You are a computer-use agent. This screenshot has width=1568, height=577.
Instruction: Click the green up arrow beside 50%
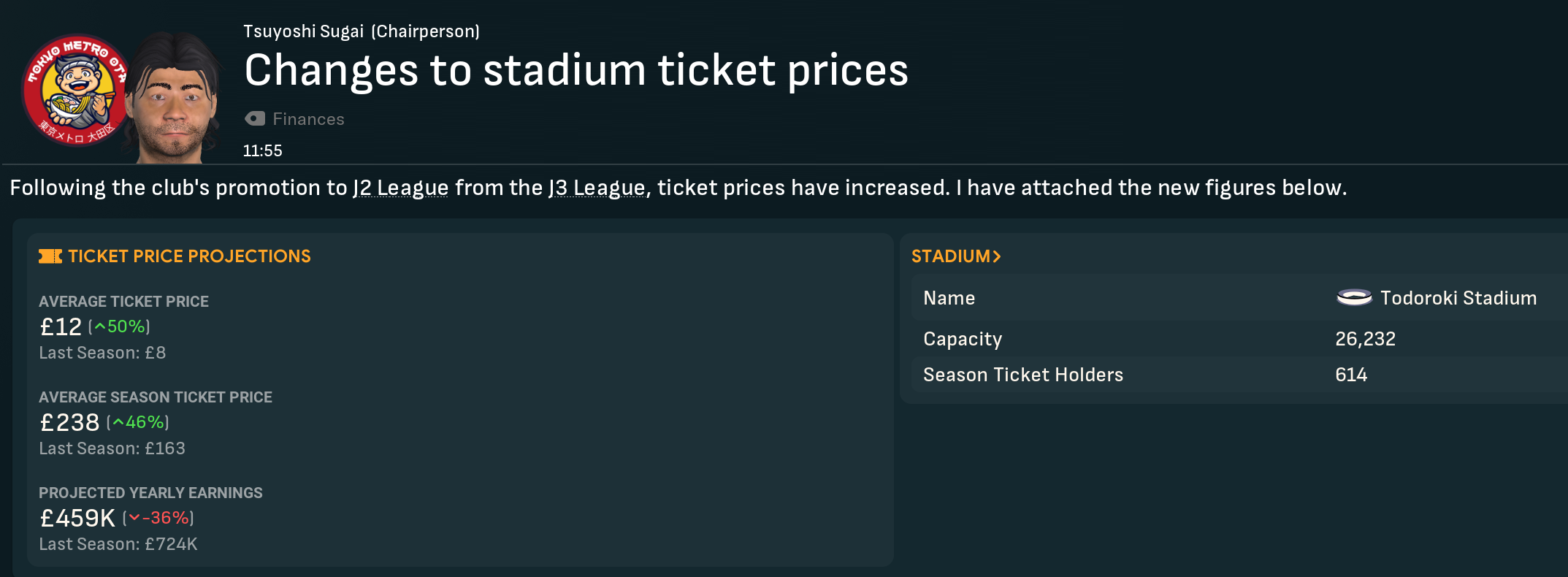[x=100, y=327]
